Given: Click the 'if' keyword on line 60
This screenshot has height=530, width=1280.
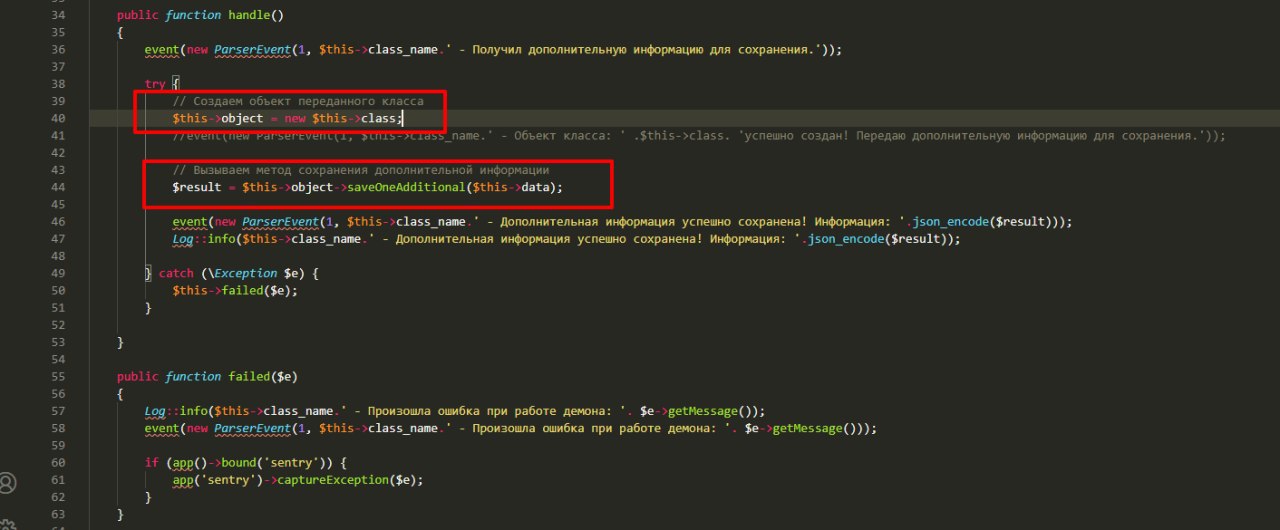Looking at the screenshot, I should 151,462.
